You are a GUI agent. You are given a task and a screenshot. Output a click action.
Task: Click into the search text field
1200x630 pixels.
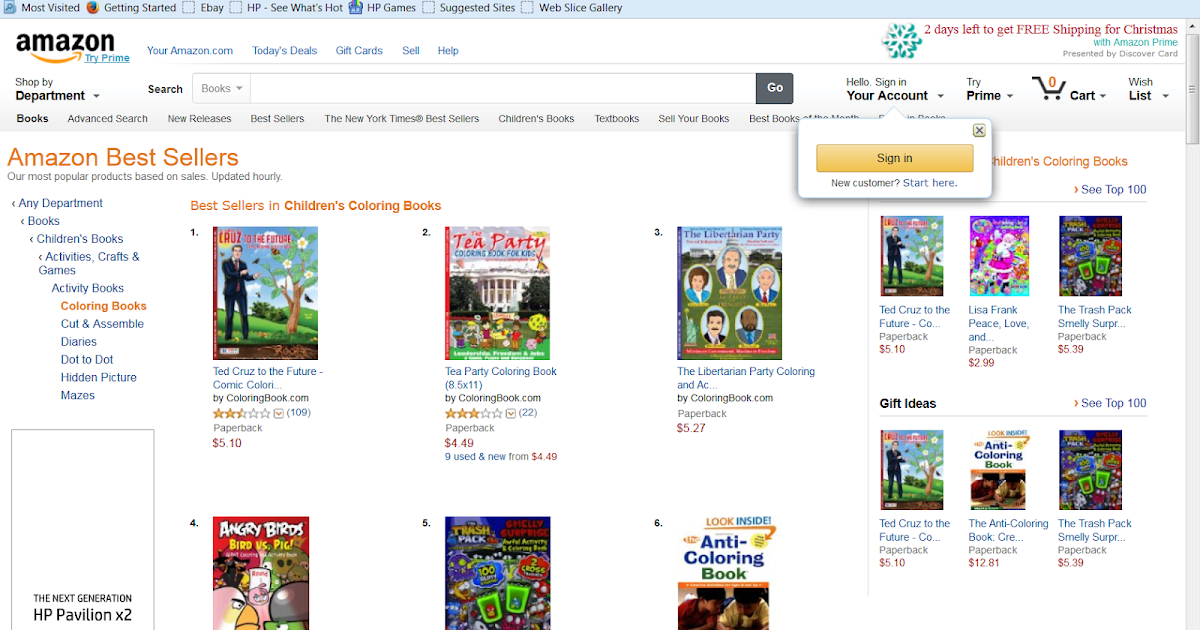pyautogui.click(x=503, y=88)
